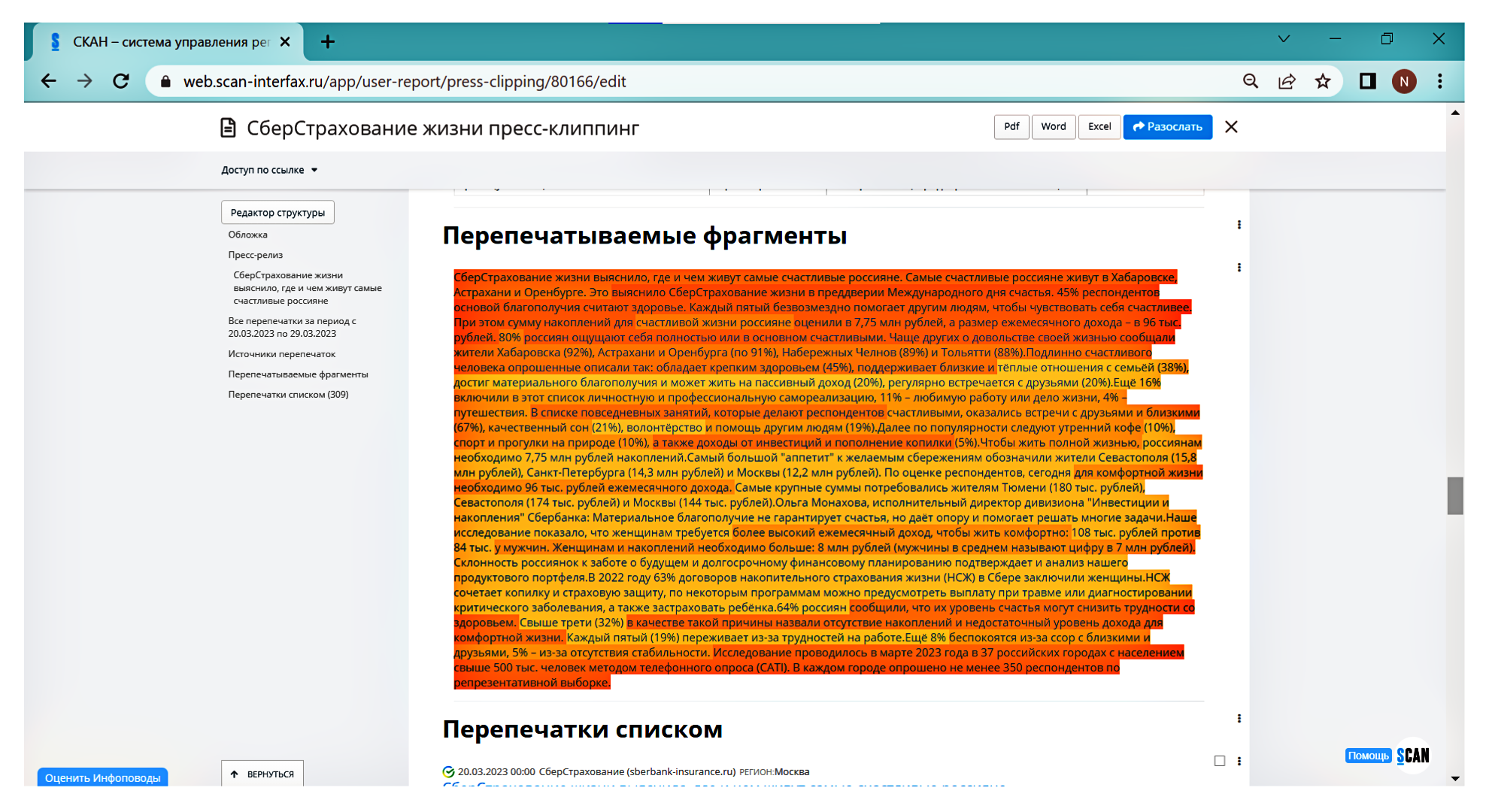Open kebab menu beside Перепечатываемые фрагменты heading

coord(1238,223)
